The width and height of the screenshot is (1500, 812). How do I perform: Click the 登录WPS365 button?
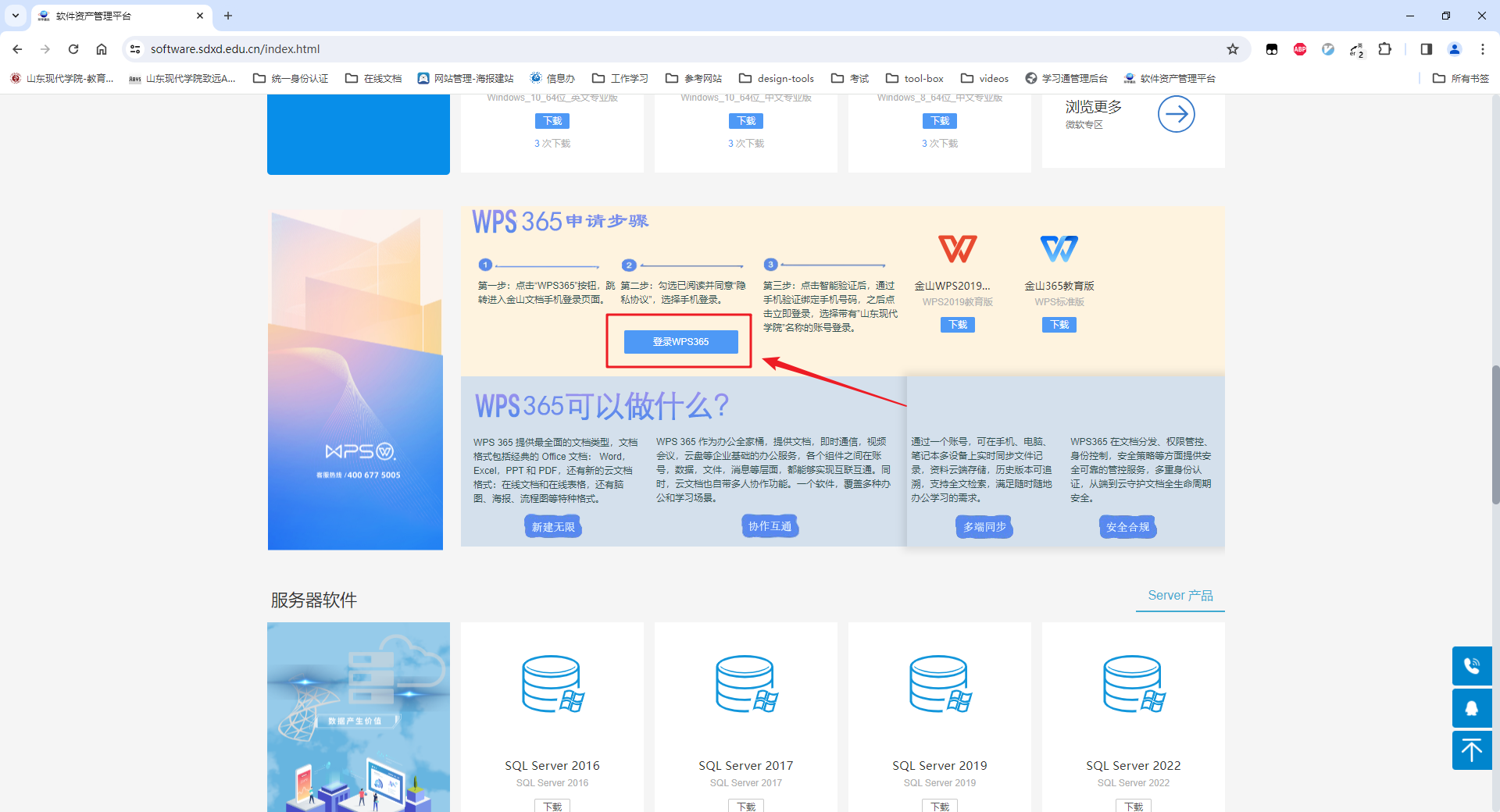click(680, 342)
